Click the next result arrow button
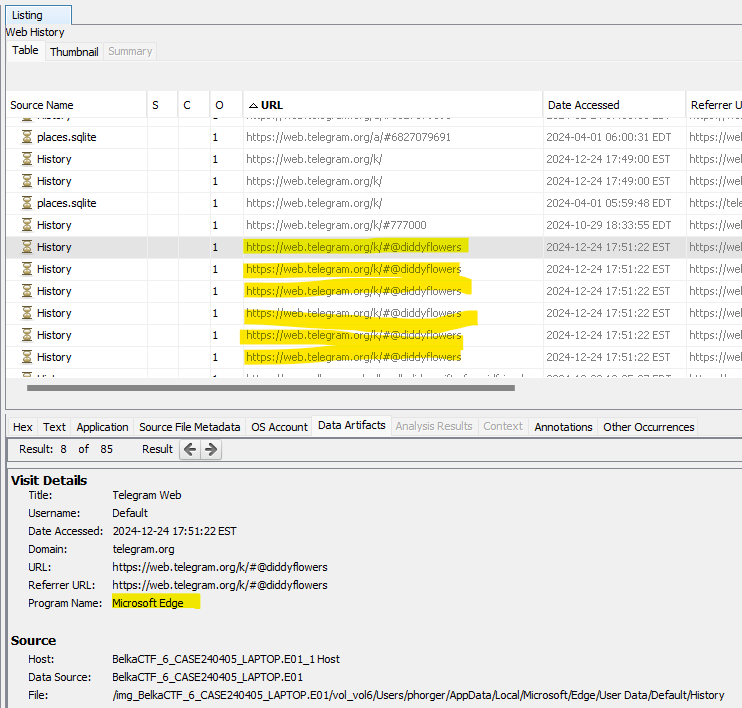 (x=211, y=449)
